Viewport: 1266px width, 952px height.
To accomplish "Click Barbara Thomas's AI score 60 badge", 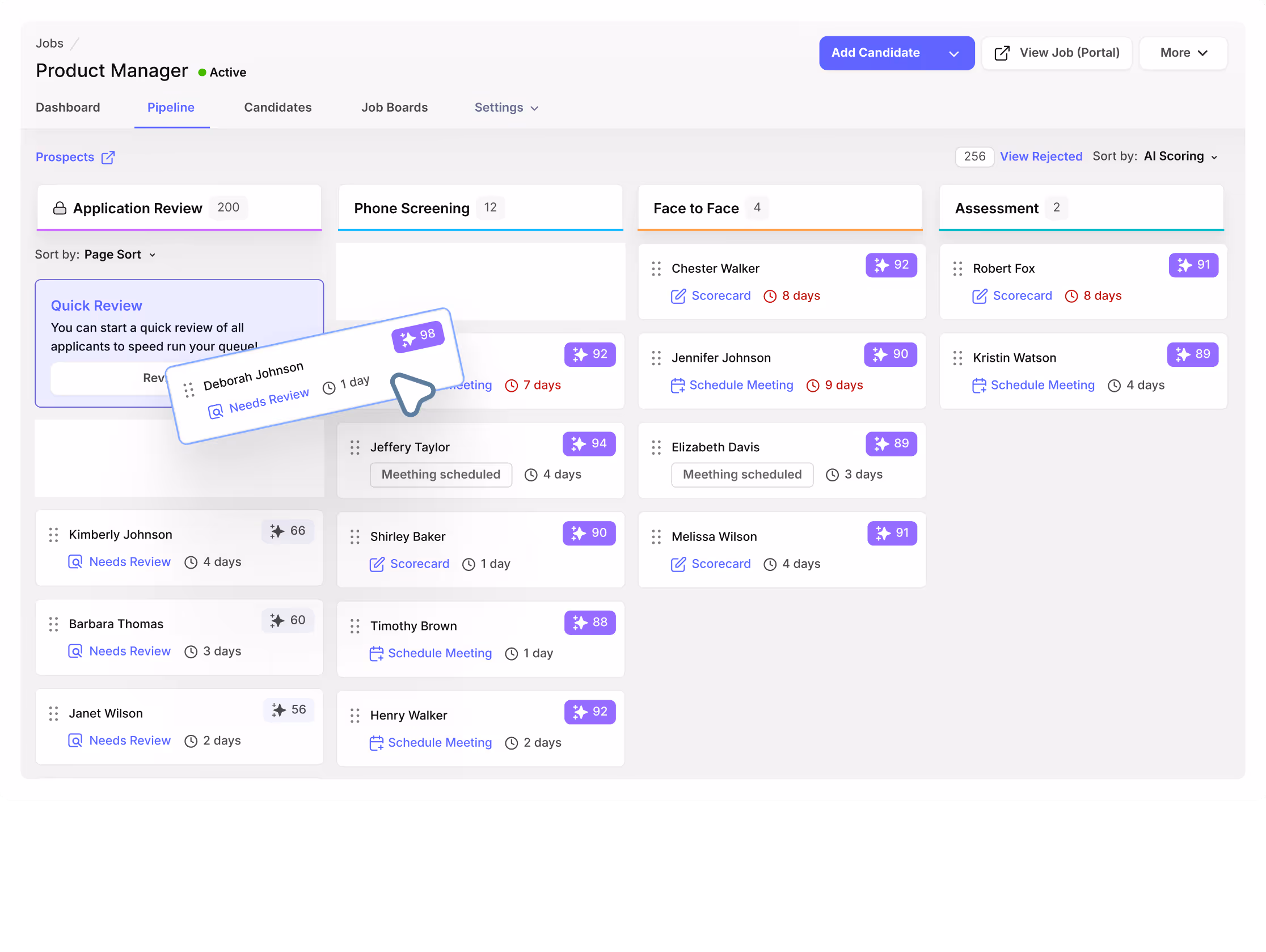I will (x=288, y=620).
